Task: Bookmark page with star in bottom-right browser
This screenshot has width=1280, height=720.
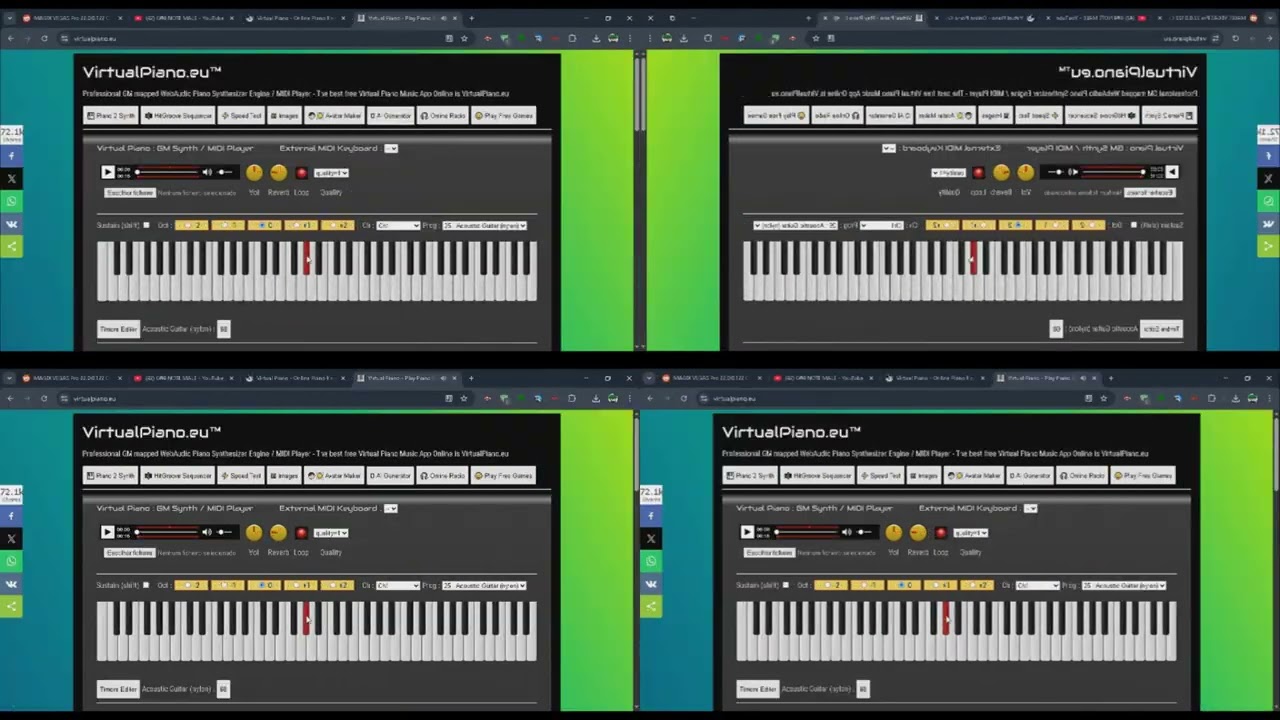Action: [1104, 398]
